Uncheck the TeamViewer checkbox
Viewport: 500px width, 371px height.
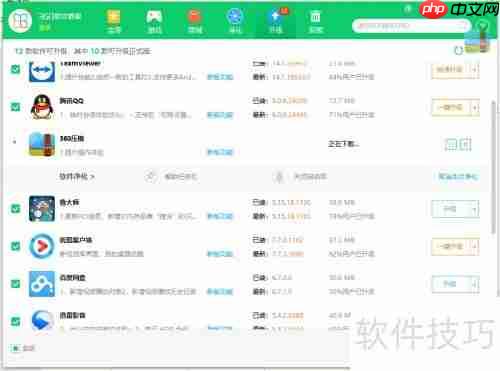click(x=15, y=69)
